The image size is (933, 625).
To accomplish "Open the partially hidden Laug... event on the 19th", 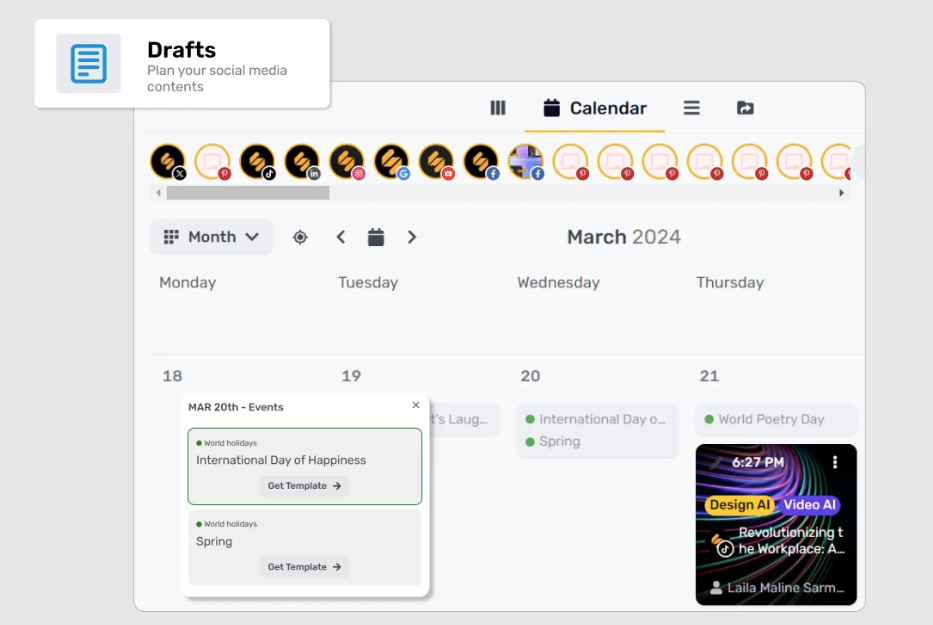I will coord(464,419).
